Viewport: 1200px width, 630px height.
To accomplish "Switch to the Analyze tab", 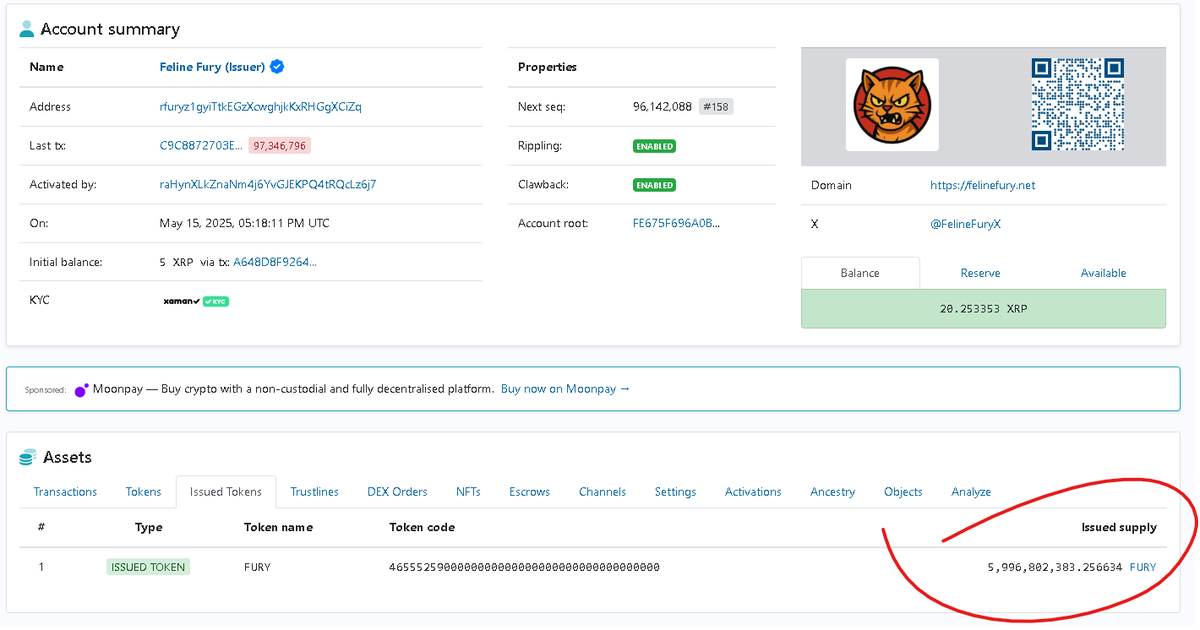I will click(x=971, y=492).
